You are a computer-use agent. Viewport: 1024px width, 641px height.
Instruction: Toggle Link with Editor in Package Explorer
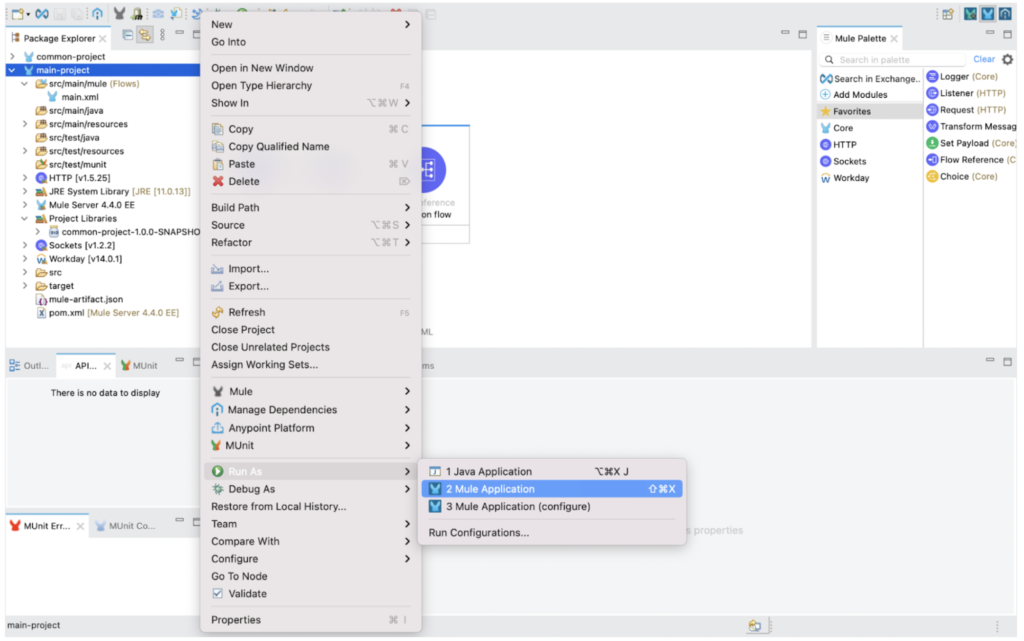pyautogui.click(x=145, y=35)
